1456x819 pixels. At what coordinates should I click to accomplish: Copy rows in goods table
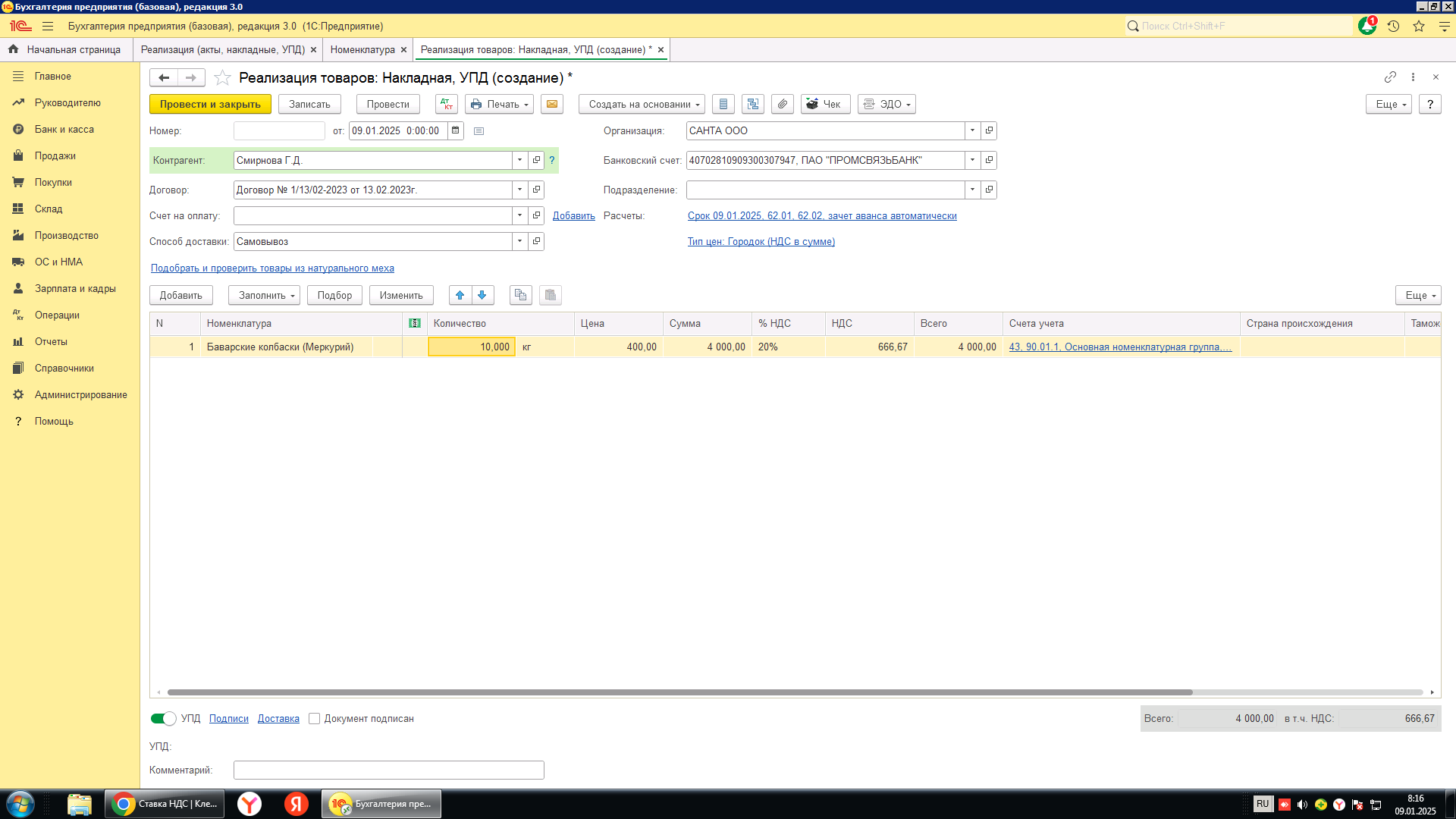(521, 295)
